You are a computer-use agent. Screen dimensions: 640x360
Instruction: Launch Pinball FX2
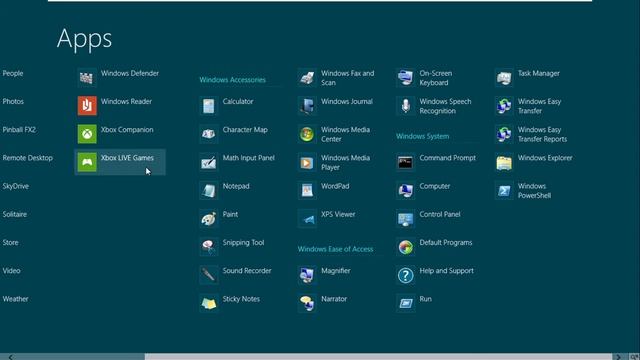[x=19, y=130]
